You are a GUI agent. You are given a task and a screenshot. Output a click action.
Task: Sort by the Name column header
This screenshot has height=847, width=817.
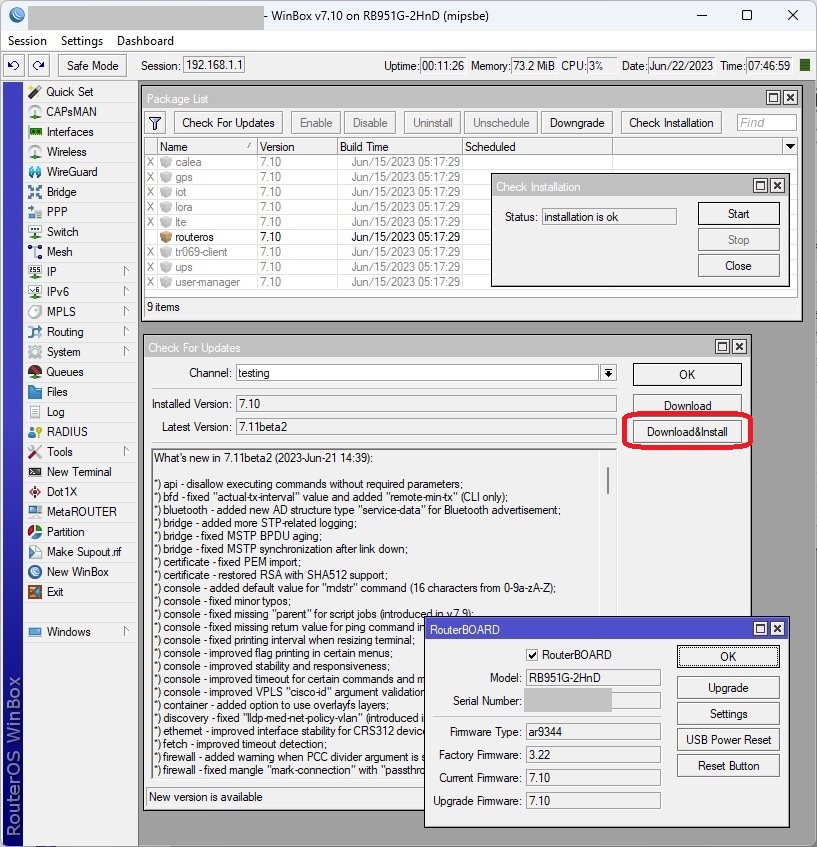coord(207,146)
